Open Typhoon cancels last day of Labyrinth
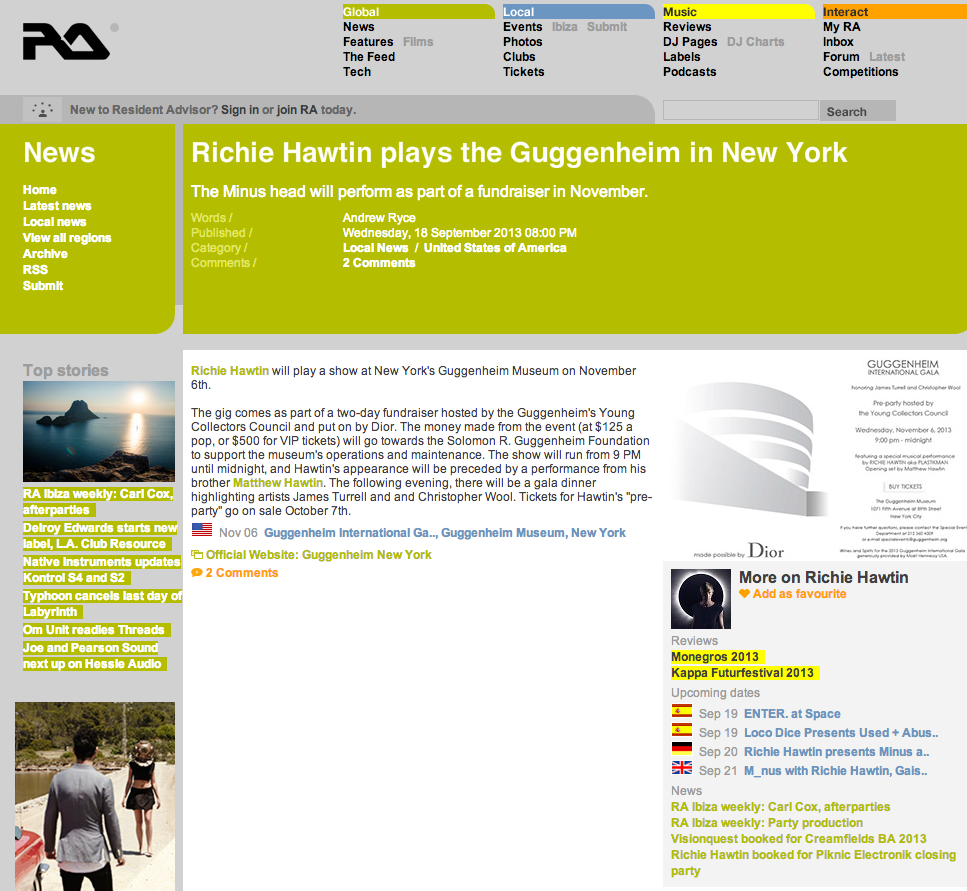967x891 pixels. coord(102,604)
